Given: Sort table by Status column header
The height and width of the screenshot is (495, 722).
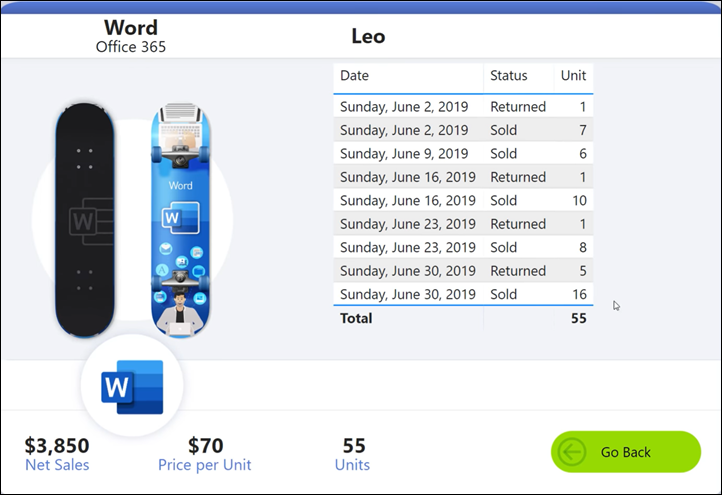Looking at the screenshot, I should 508,76.
